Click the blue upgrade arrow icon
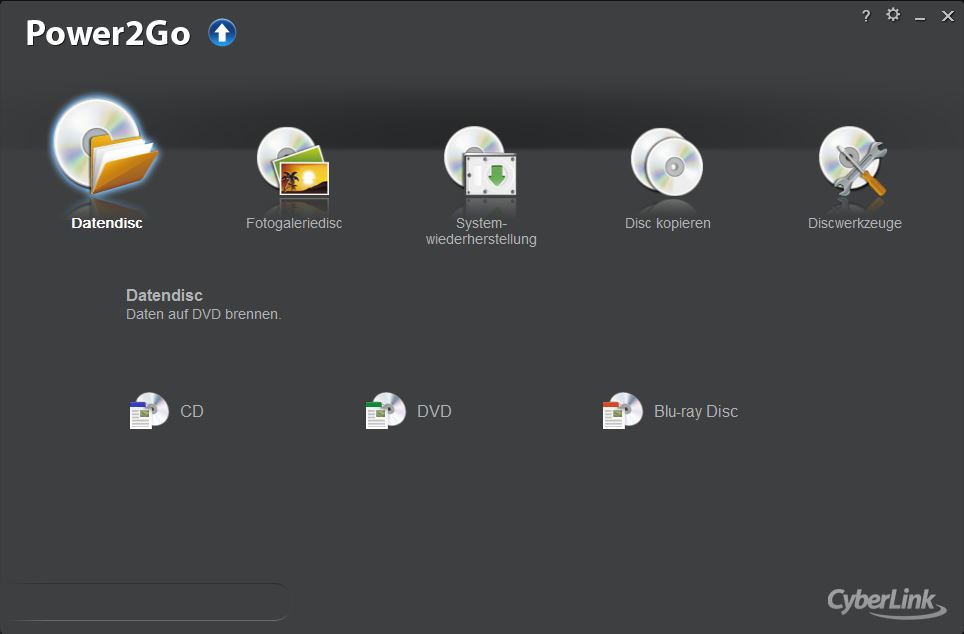The width and height of the screenshot is (964, 634). pos(222,33)
